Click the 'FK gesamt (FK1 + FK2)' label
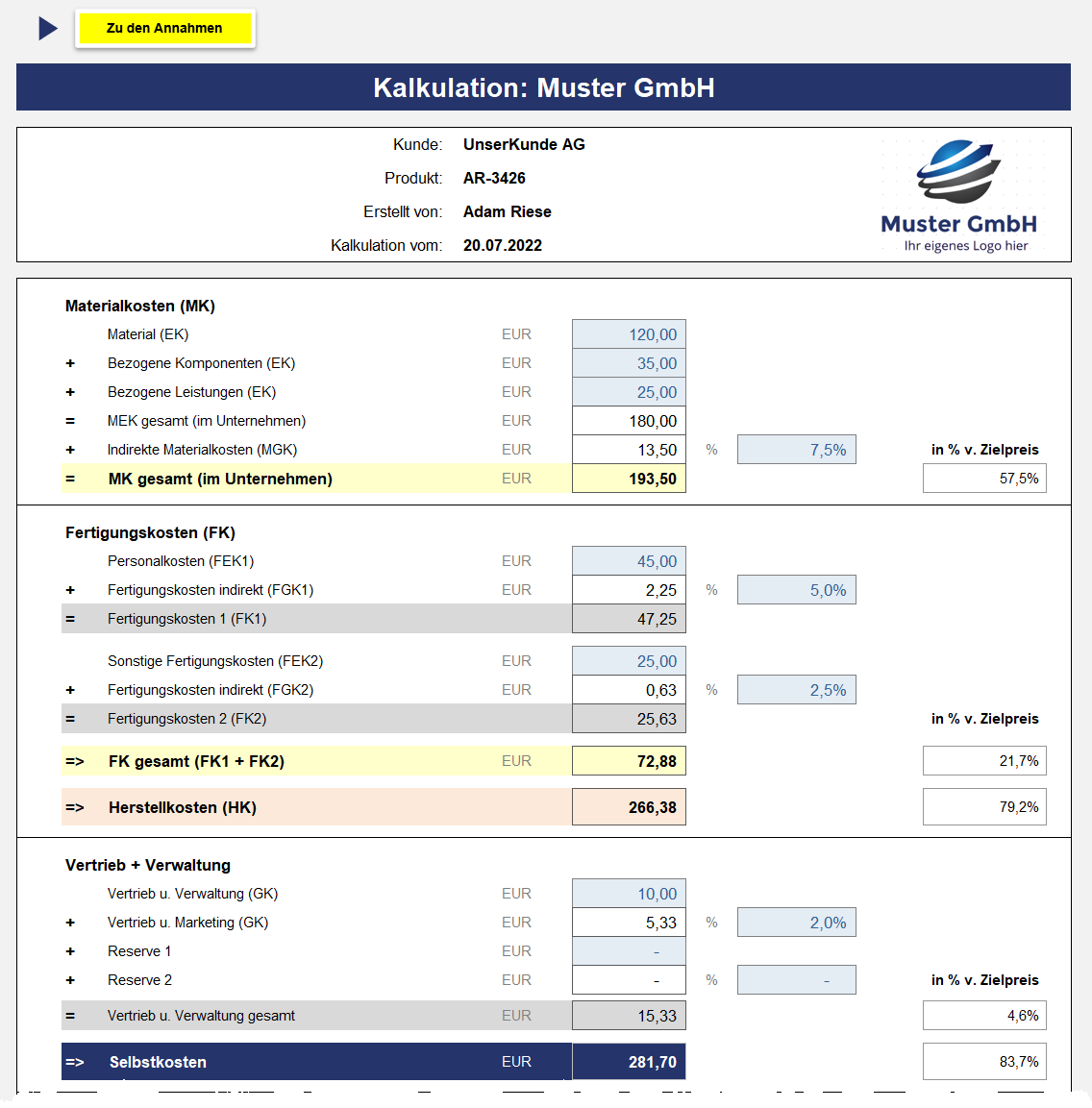Image resolution: width=1092 pixels, height=1108 pixels. tap(196, 762)
